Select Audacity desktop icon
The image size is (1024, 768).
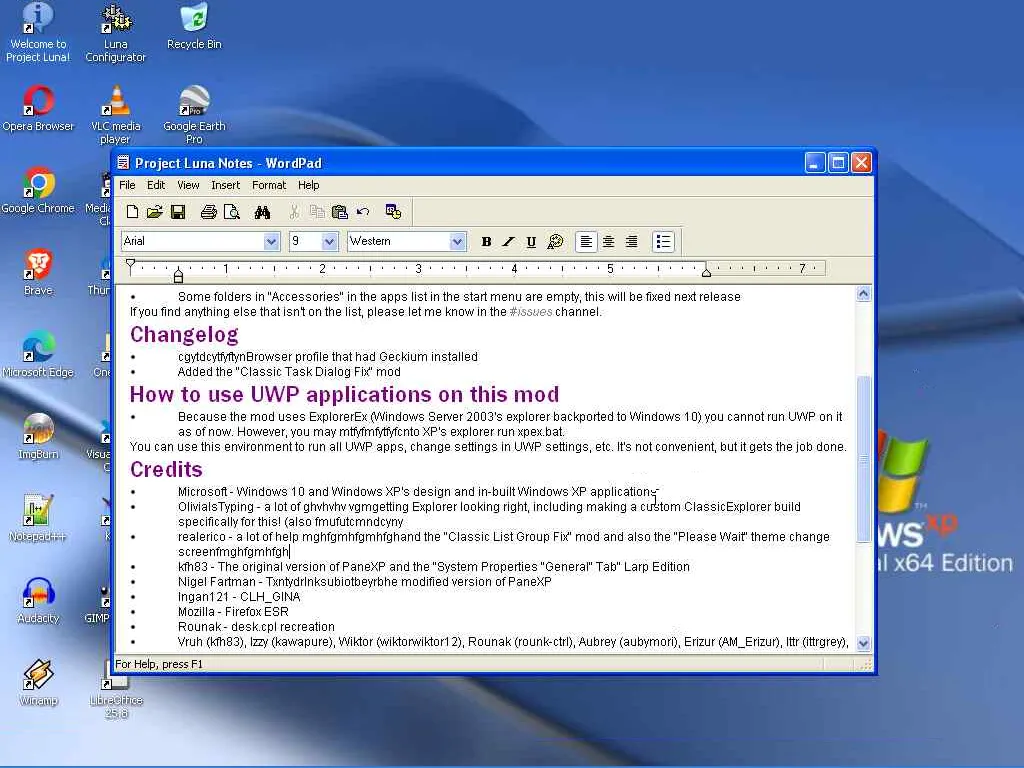(x=38, y=601)
